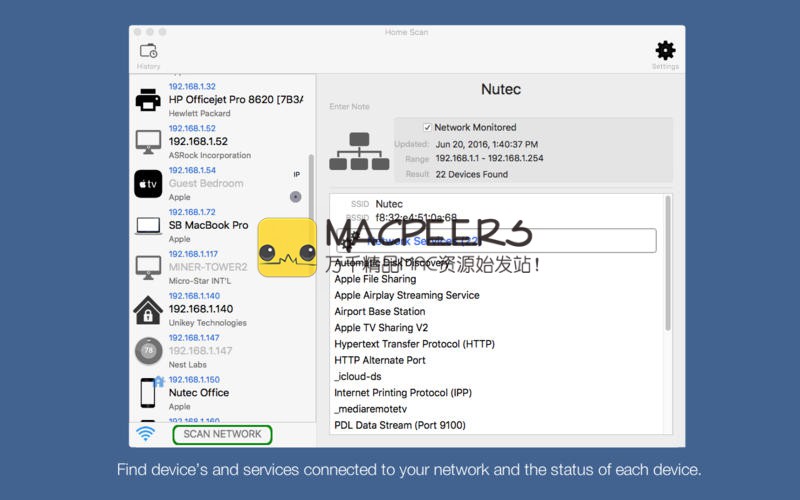Open IP link 192.168.1.32
The height and width of the screenshot is (500, 800).
(192, 87)
